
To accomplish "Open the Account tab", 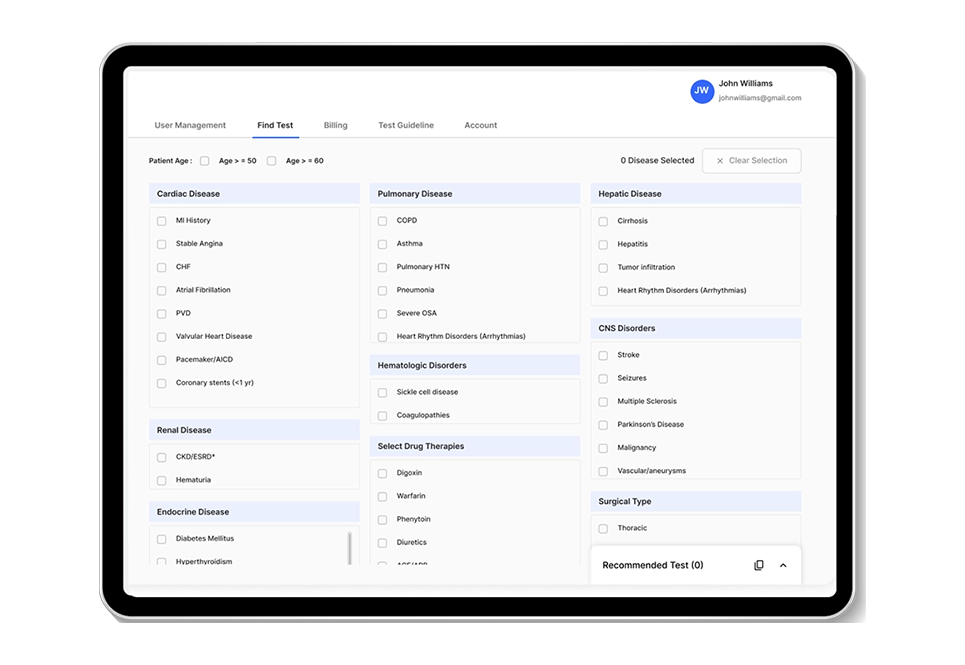I will coord(480,126).
